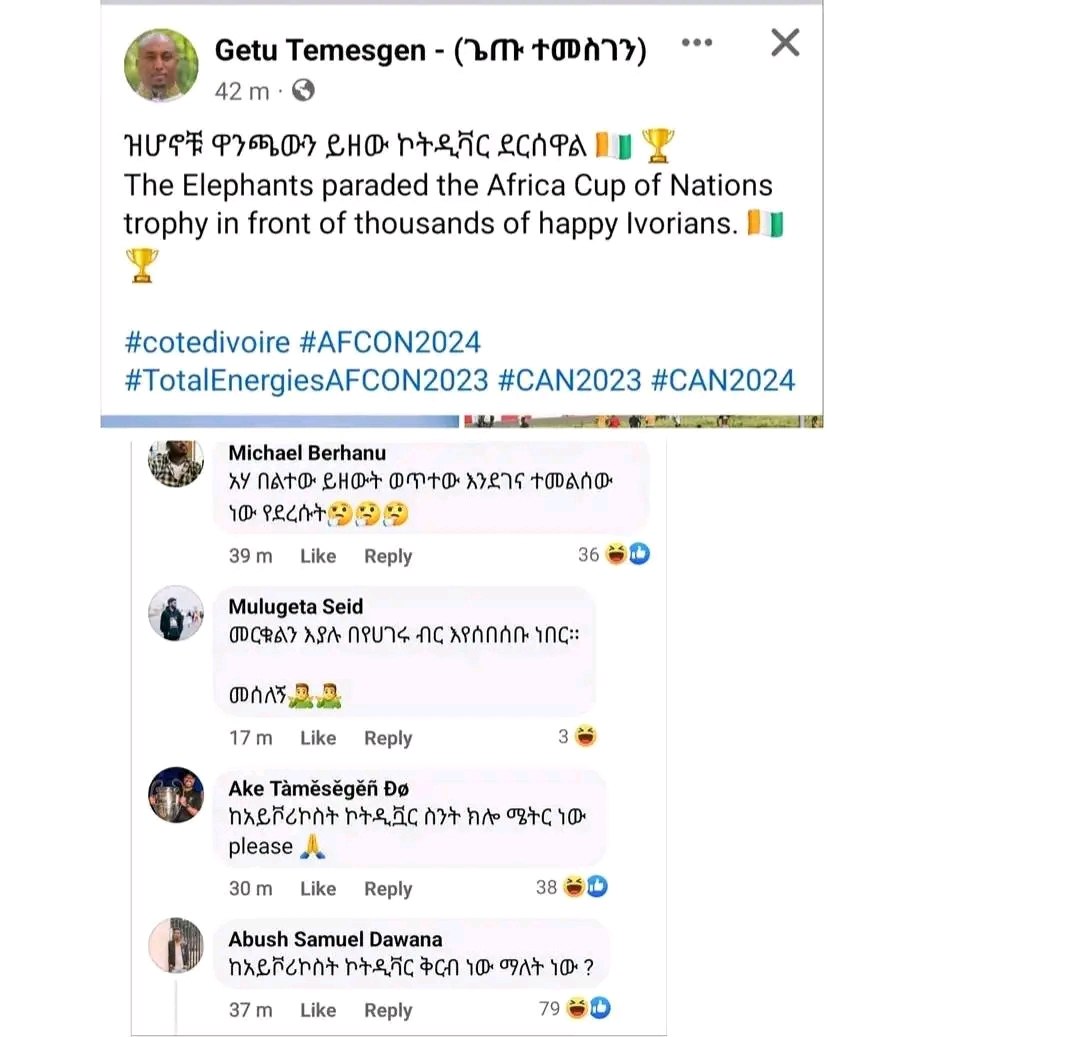View the 79 reactions on Abush Samuel's comment
This screenshot has width=1080, height=1037.
click(x=574, y=1009)
